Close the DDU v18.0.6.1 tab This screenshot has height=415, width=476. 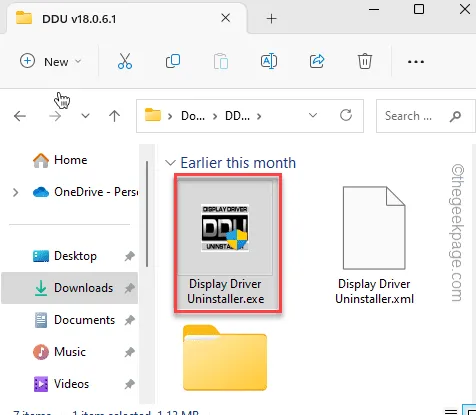226,18
